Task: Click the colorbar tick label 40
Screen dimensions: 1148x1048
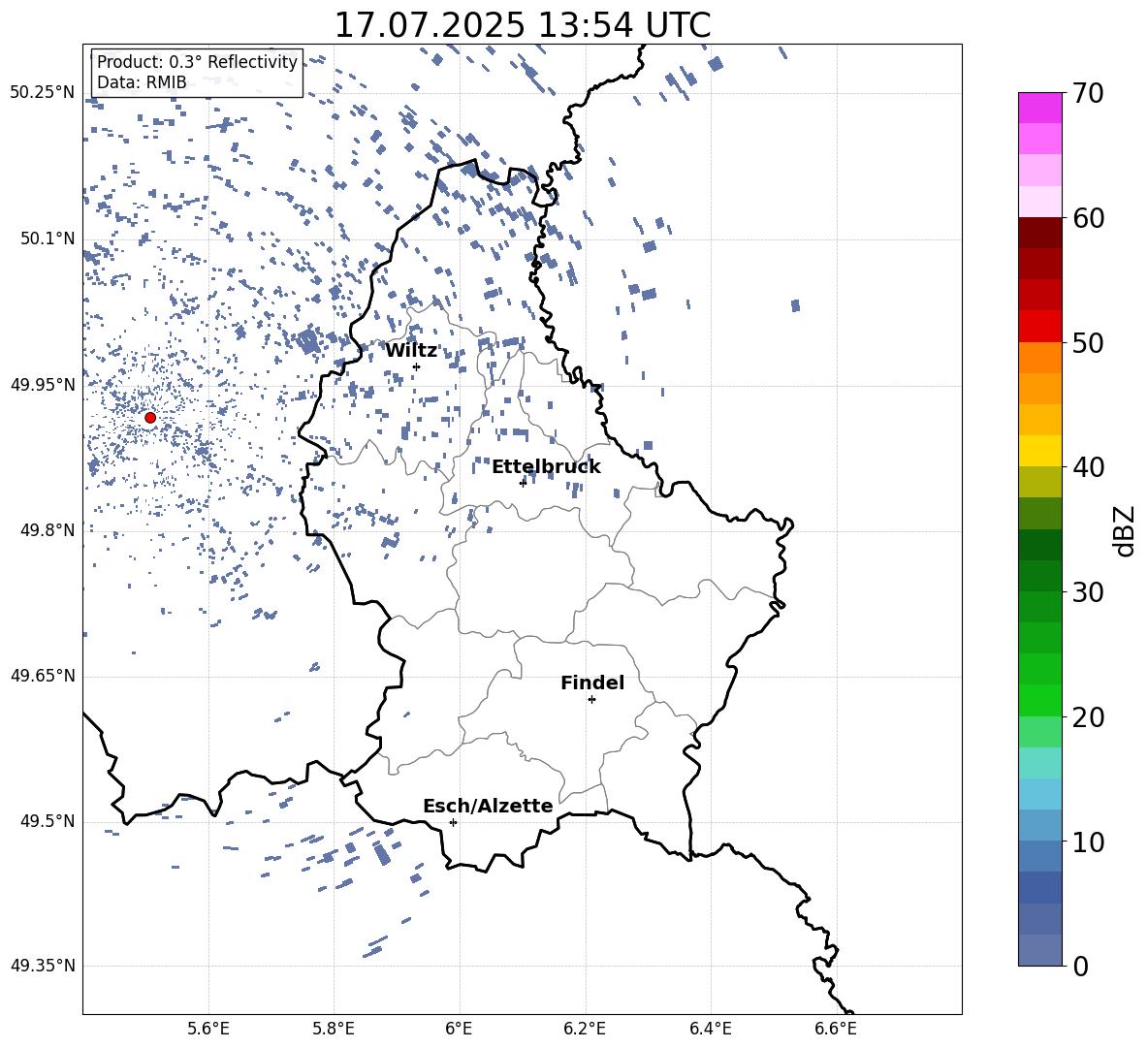Action: (x=1088, y=467)
